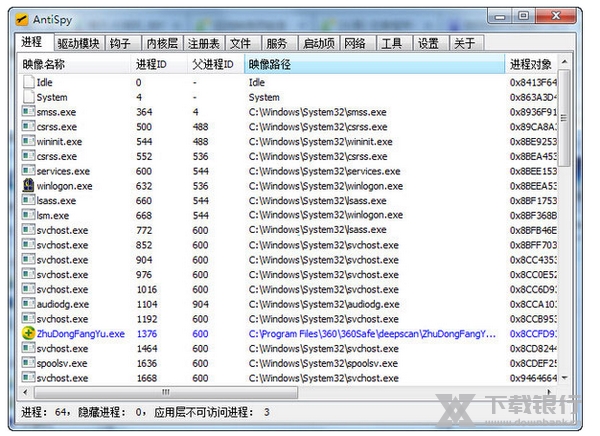The image size is (600, 436).
Task: Click path C:\Windows\System32\spoolsv.exe
Action: 323,363
